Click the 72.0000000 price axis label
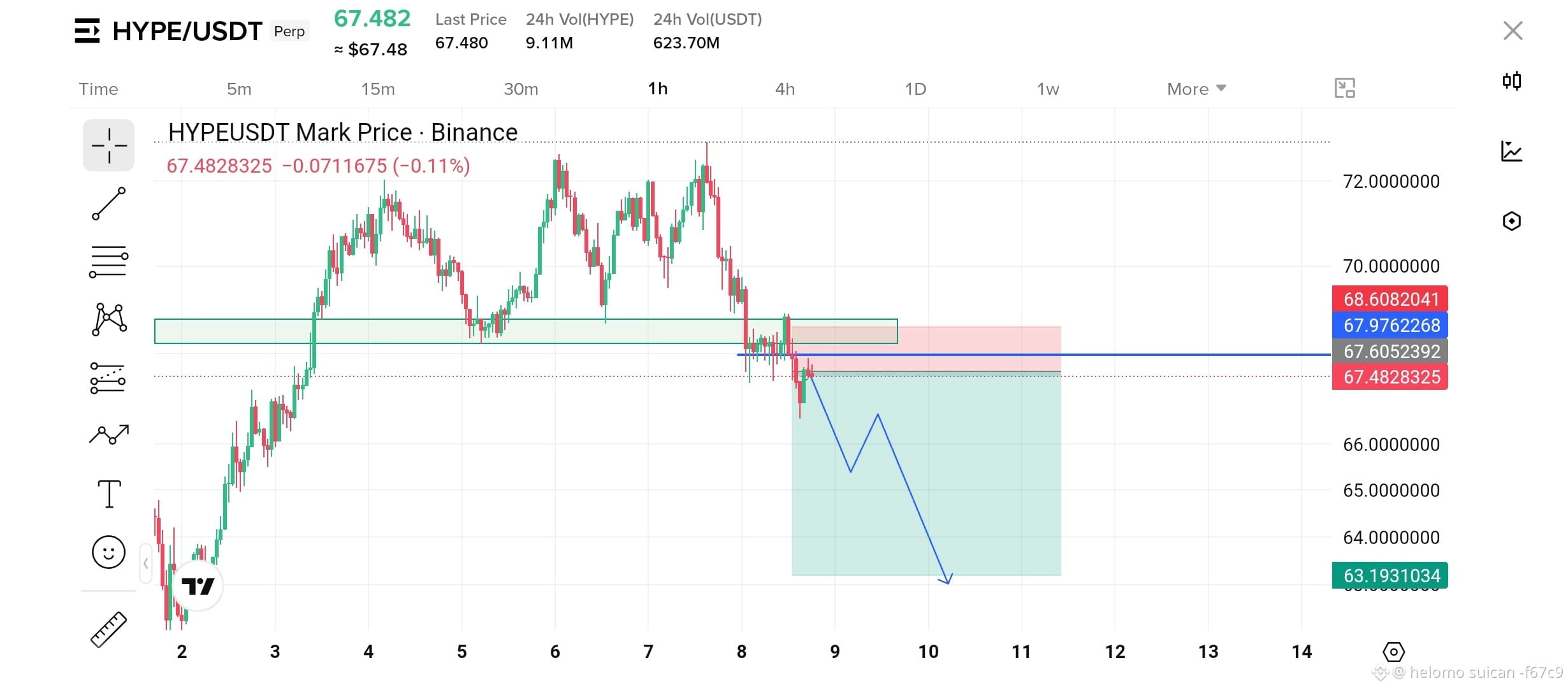 1391,182
